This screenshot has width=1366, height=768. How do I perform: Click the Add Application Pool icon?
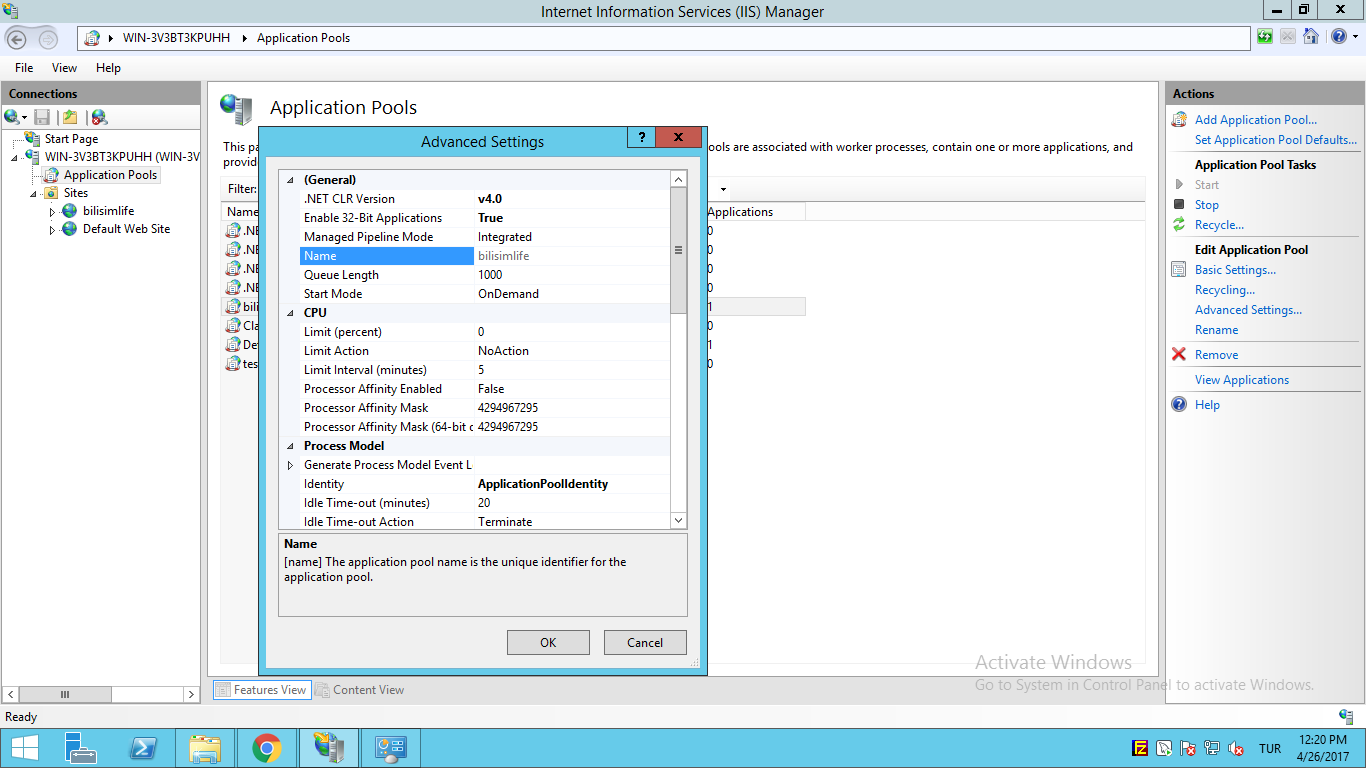(1179, 120)
